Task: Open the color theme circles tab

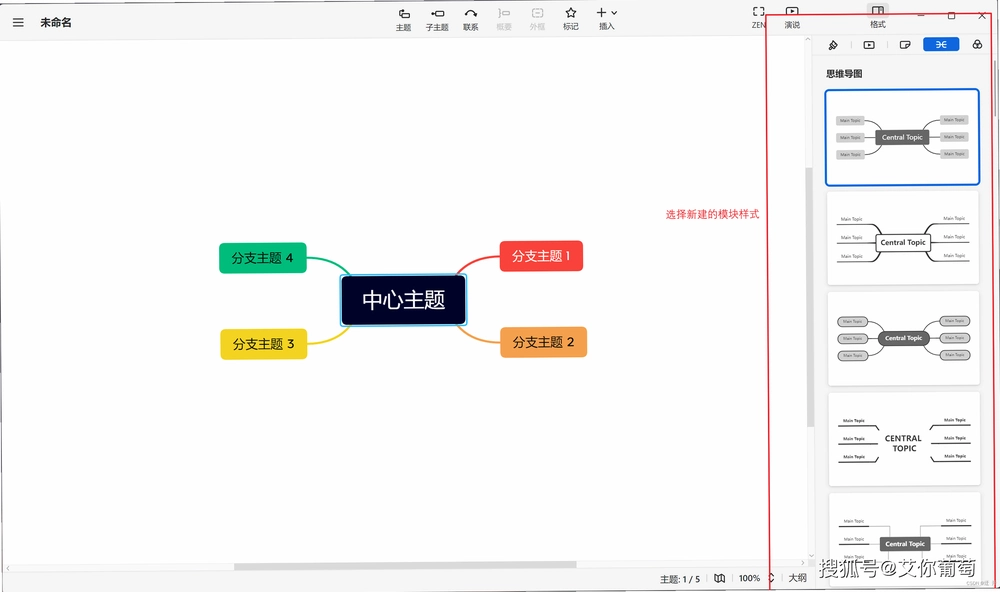Action: point(977,45)
